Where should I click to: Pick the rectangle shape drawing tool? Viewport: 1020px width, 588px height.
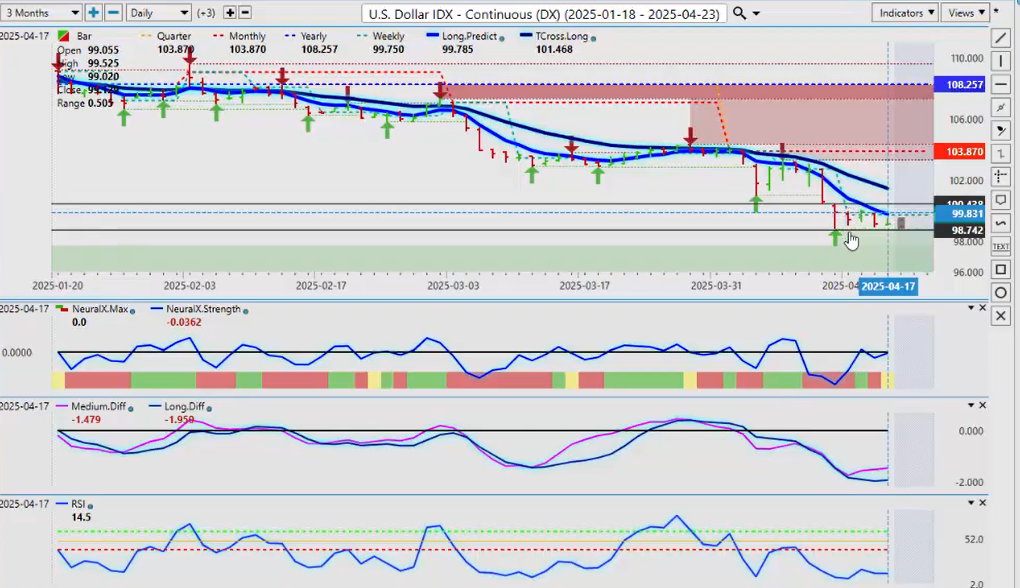tap(1001, 270)
